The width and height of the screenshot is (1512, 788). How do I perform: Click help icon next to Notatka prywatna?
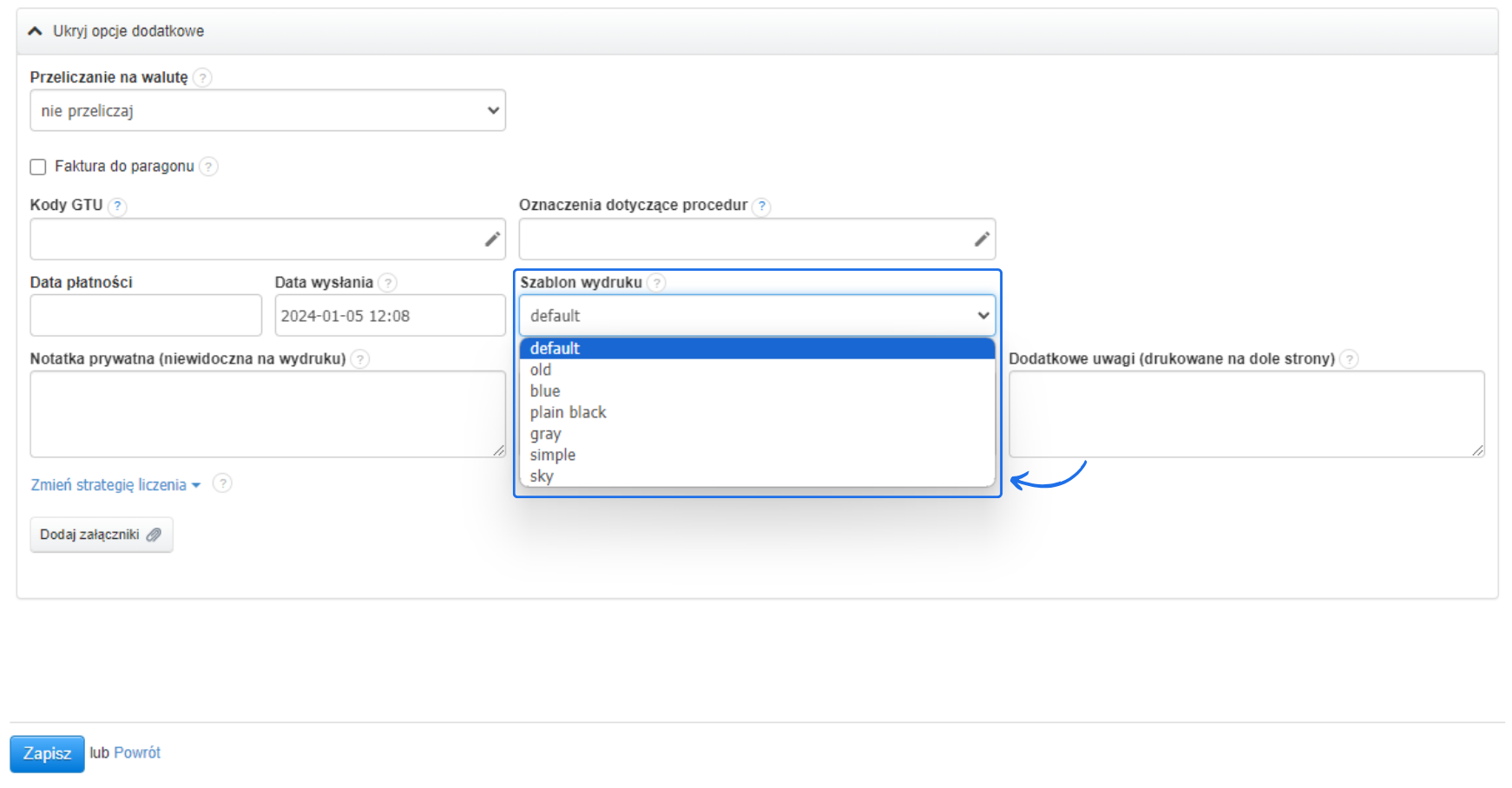[x=360, y=359]
